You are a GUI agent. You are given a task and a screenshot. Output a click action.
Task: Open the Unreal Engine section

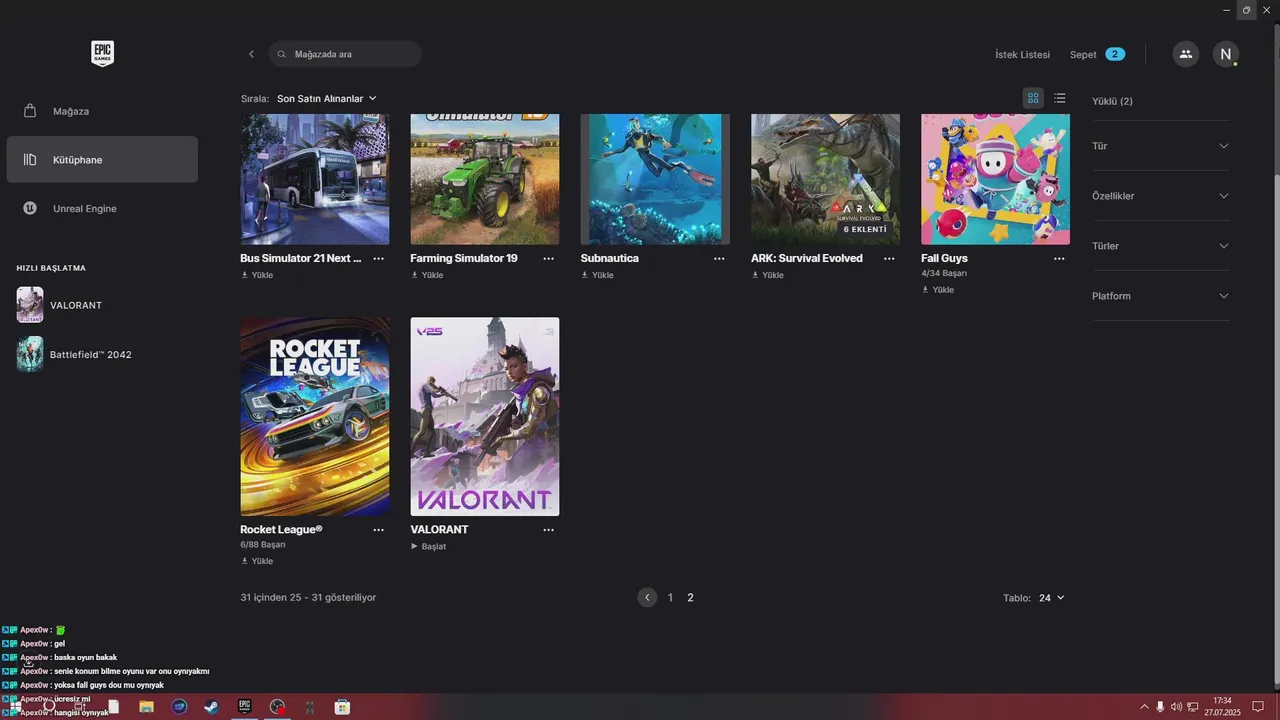[102, 209]
